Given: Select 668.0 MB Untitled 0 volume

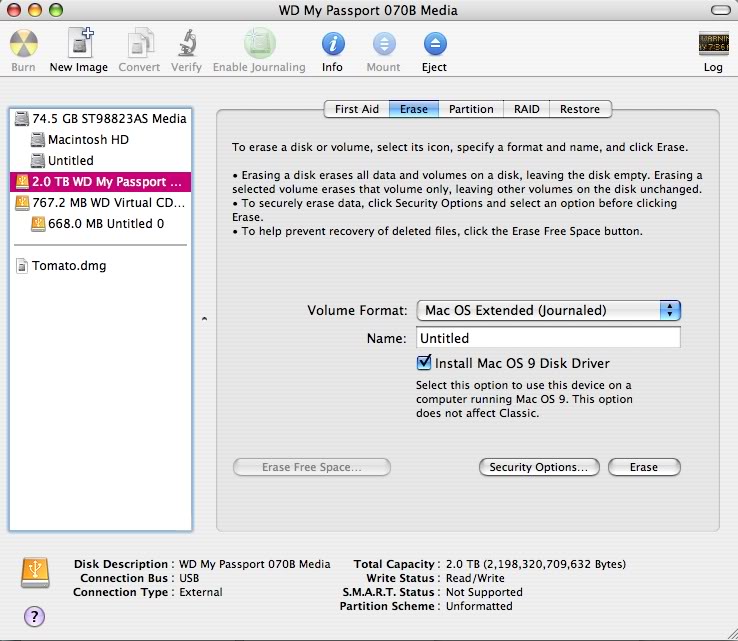Looking at the screenshot, I should pos(100,224).
